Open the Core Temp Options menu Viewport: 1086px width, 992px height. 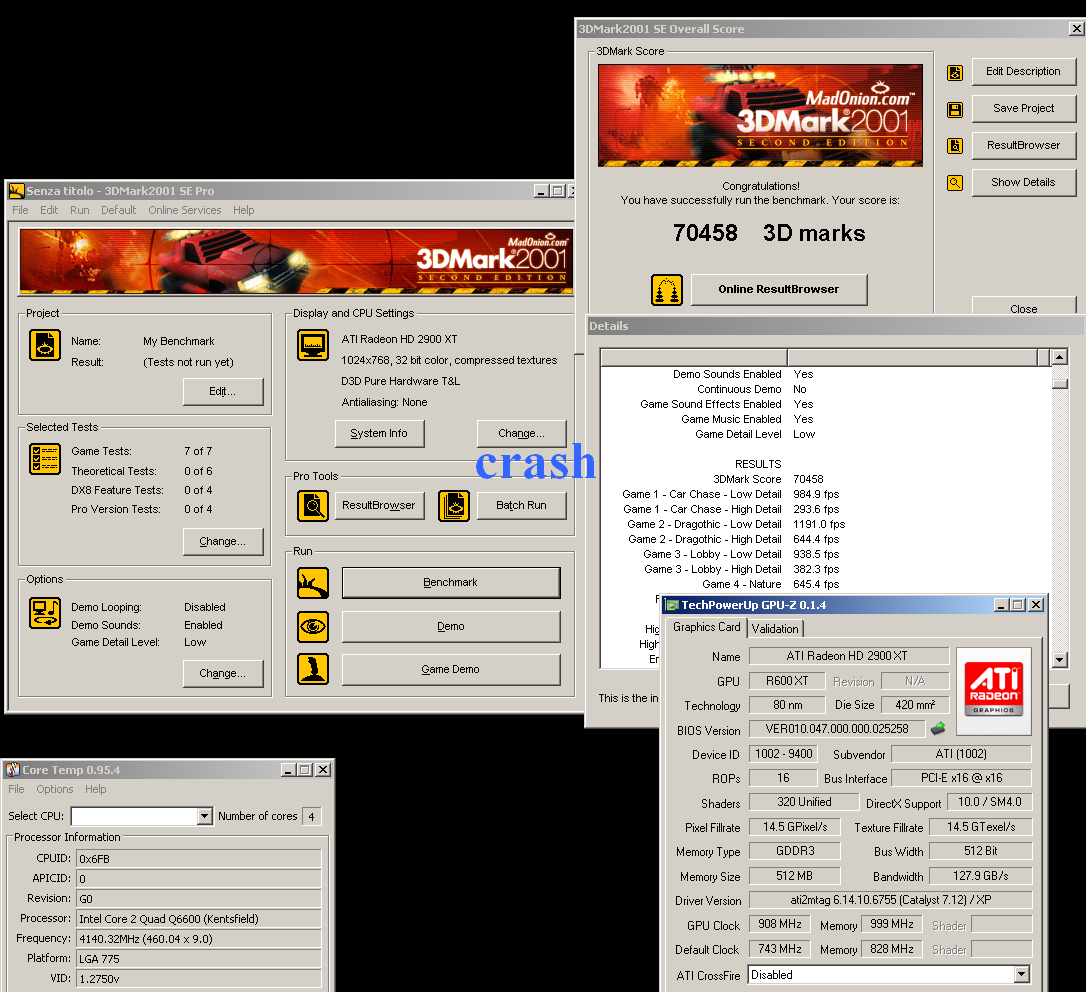(x=55, y=789)
